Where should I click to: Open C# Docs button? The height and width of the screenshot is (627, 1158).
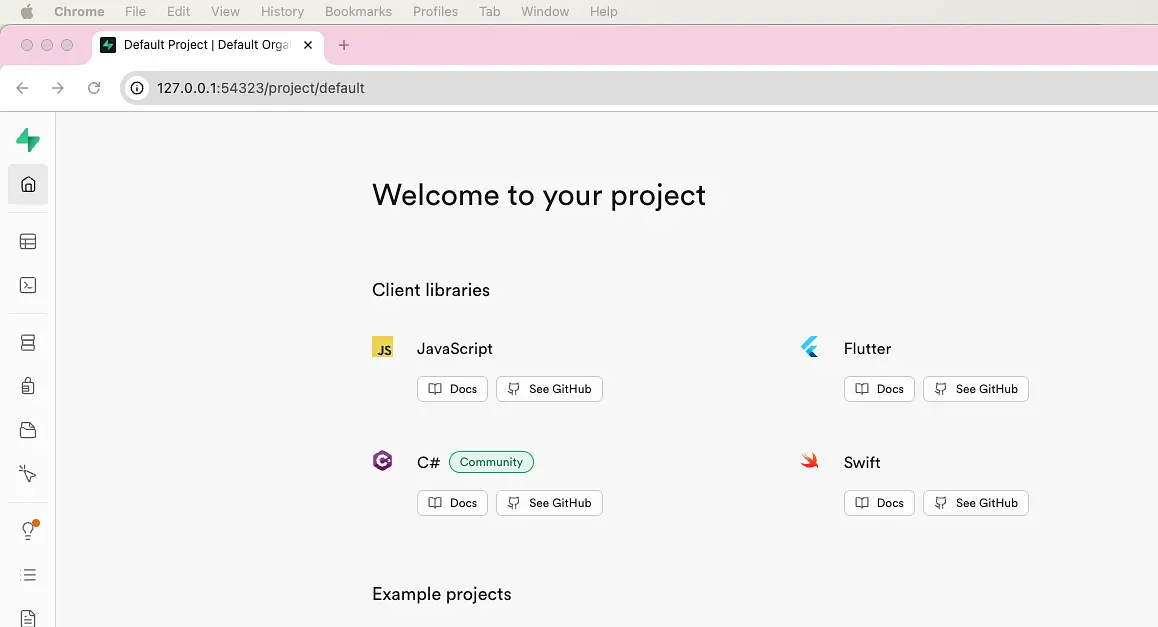tap(452, 503)
